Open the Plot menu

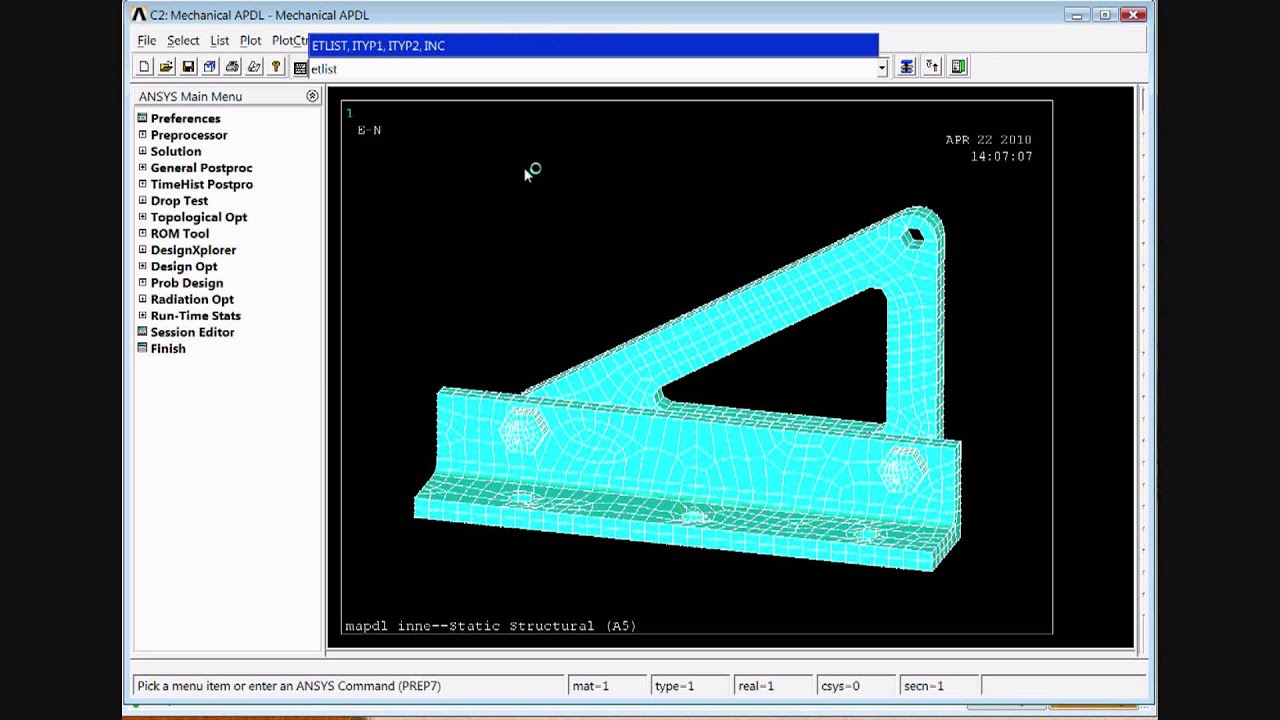point(250,41)
